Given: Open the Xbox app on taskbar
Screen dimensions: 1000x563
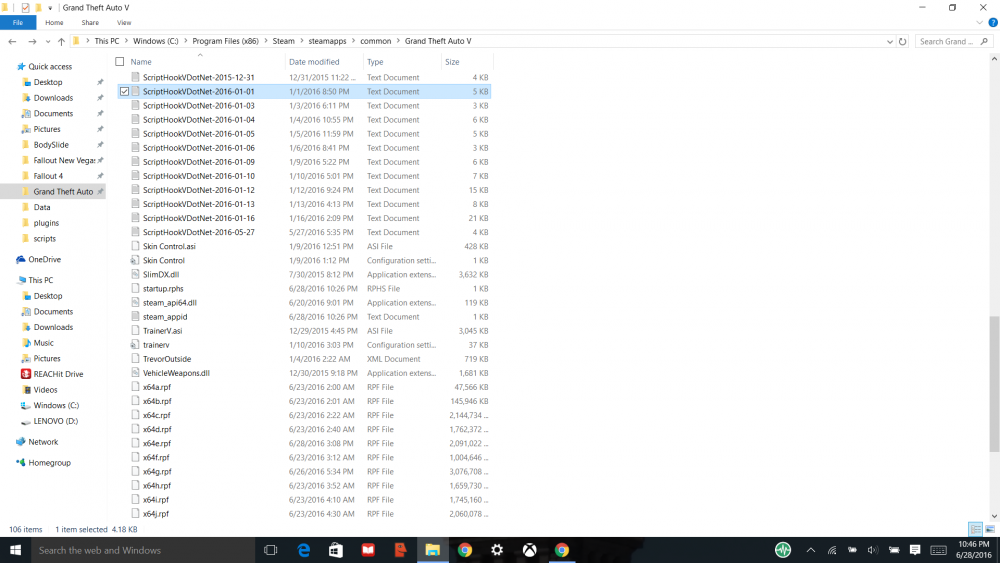Looking at the screenshot, I should (529, 550).
